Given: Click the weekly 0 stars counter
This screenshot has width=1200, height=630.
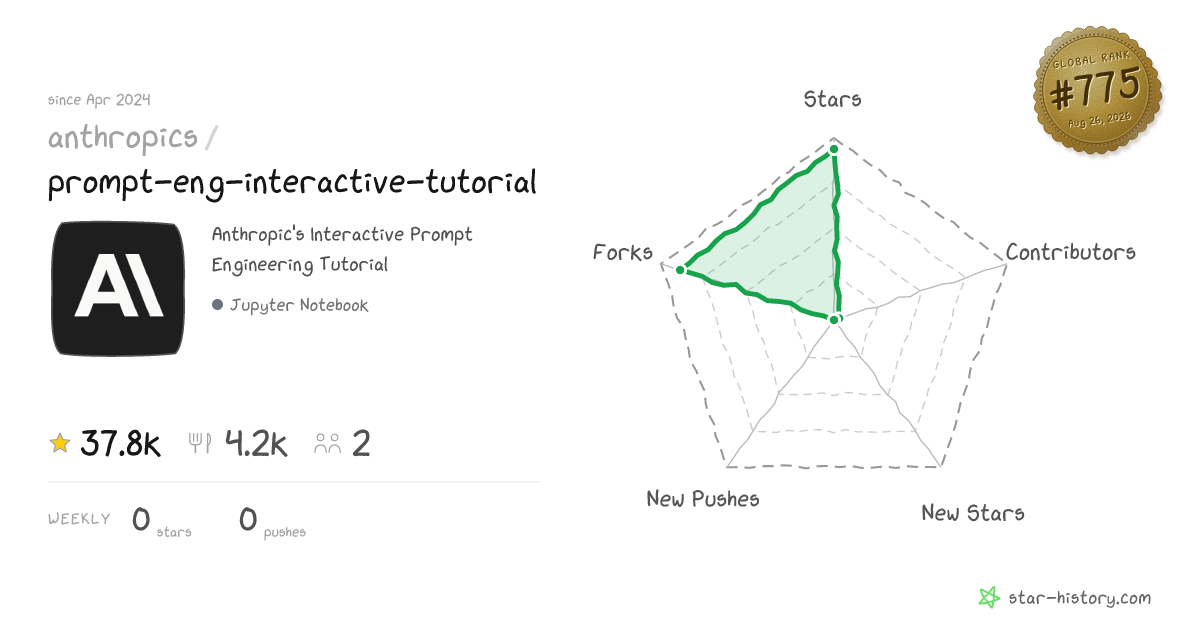Looking at the screenshot, I should tap(161, 521).
